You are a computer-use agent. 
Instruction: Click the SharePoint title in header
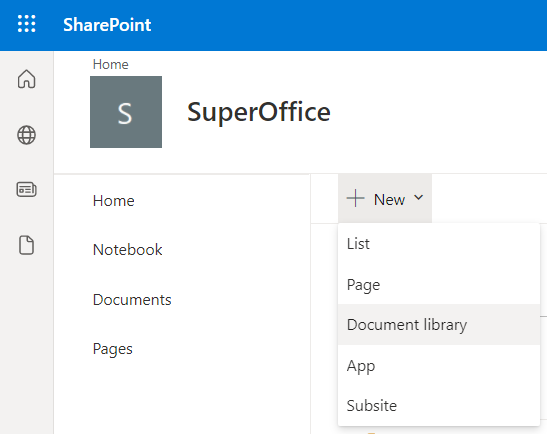tap(107, 25)
